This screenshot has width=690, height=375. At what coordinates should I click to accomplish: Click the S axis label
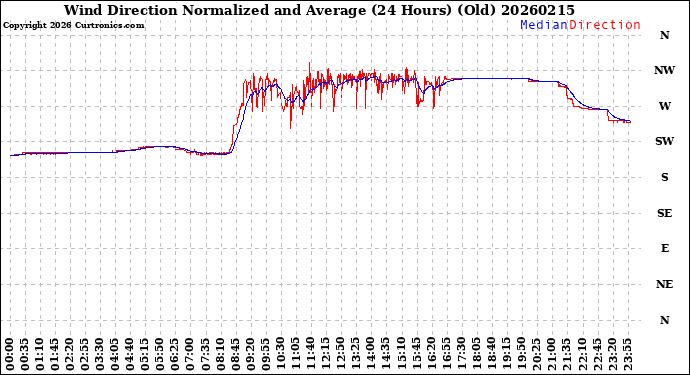pyautogui.click(x=664, y=177)
